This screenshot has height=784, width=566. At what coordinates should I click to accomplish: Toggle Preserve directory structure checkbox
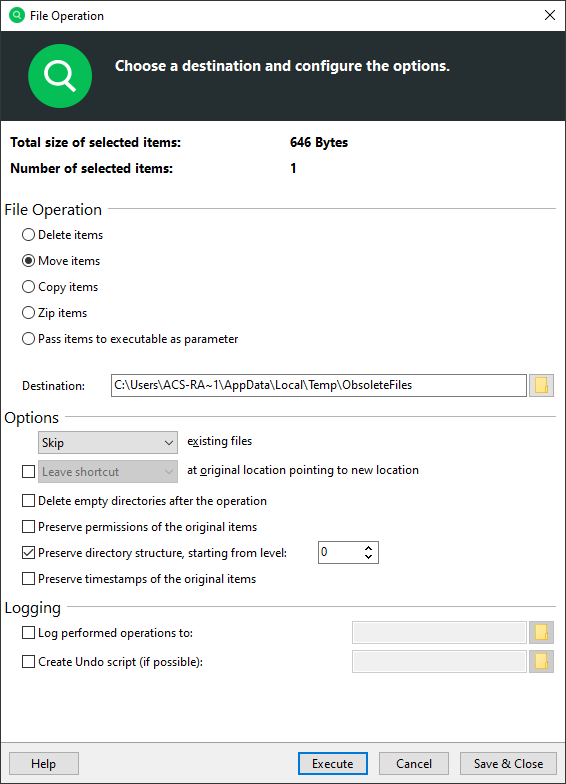click(x=28, y=552)
